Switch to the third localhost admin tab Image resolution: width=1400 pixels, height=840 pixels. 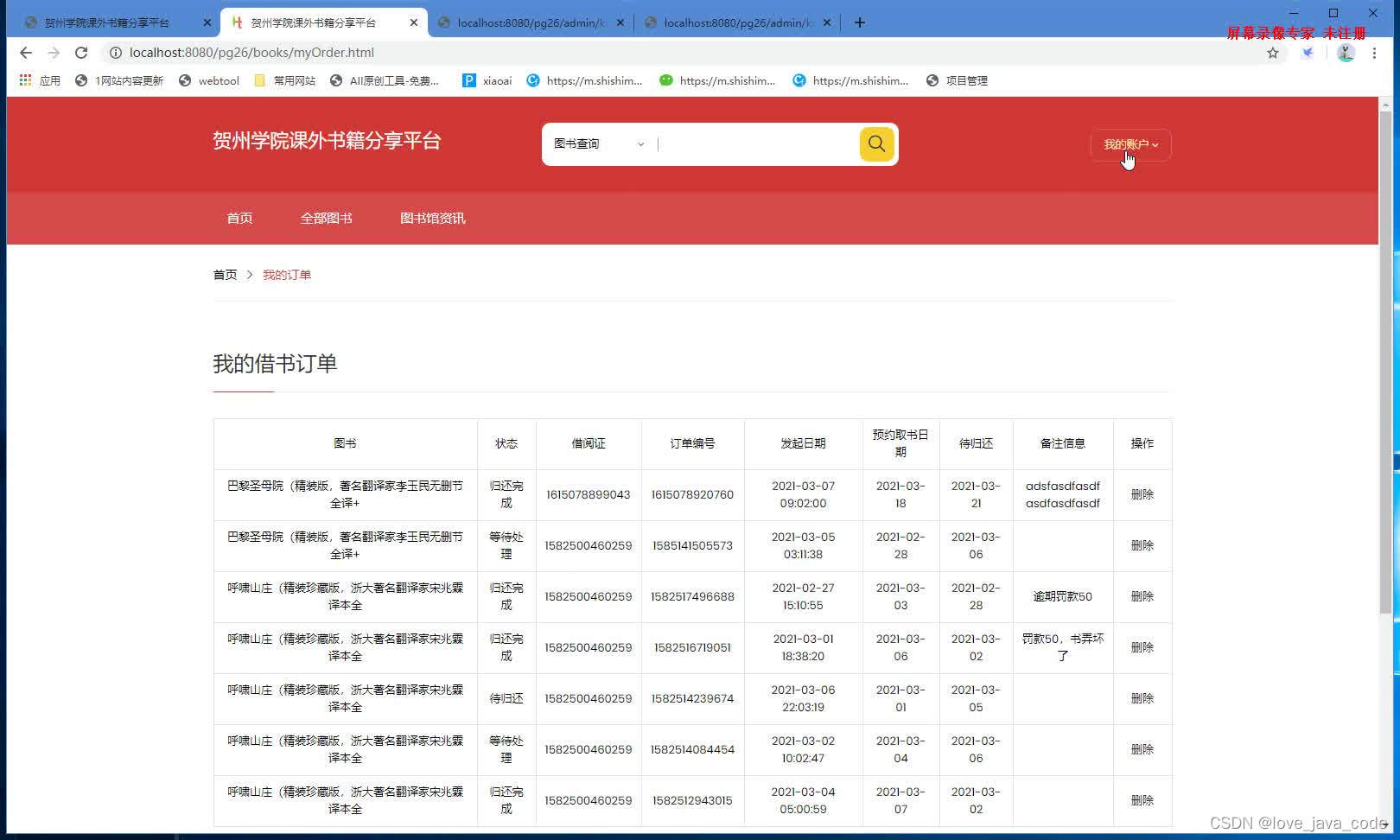coord(531,22)
